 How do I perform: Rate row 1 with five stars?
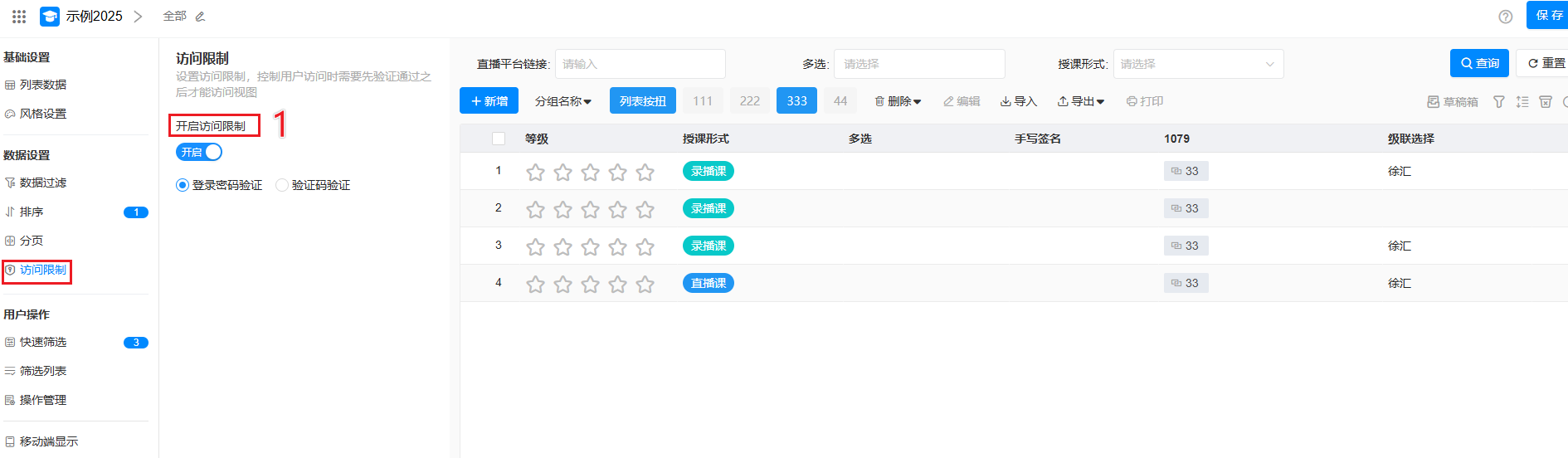(x=645, y=172)
